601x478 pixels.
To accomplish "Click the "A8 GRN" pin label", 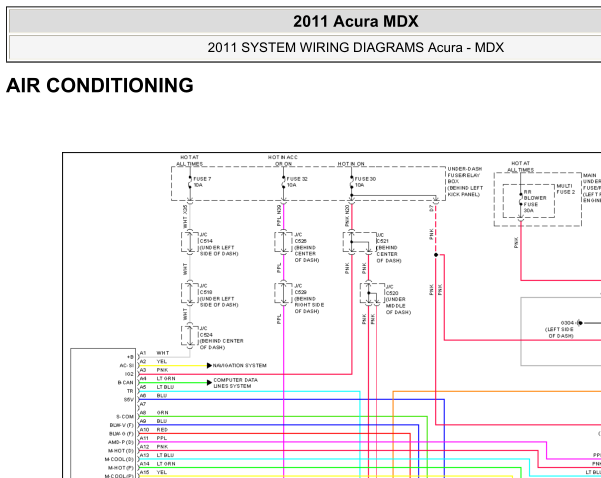I will click(x=154, y=412).
